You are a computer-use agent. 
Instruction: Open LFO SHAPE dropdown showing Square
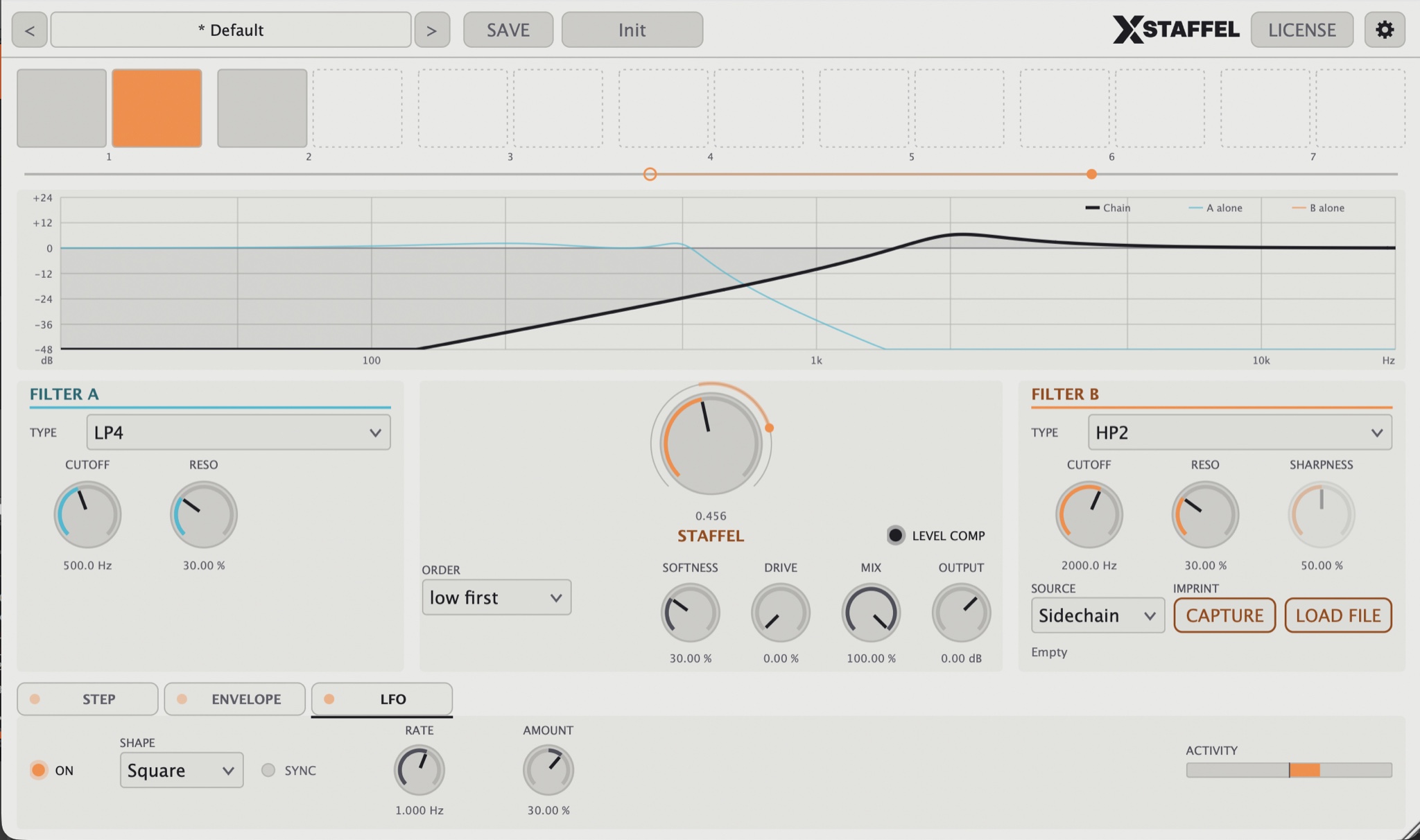click(x=182, y=770)
